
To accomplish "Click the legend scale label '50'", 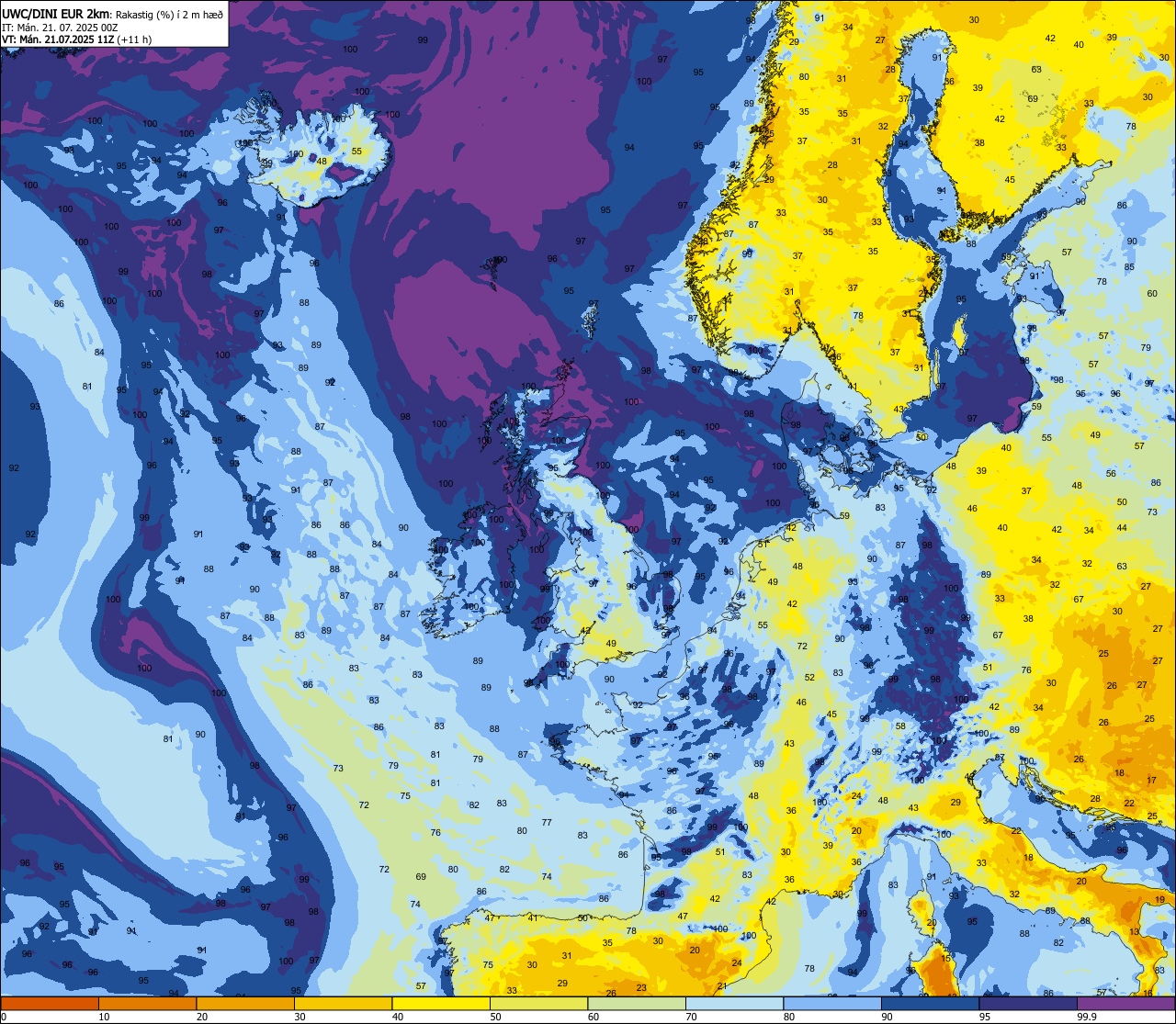I will tap(495, 1017).
